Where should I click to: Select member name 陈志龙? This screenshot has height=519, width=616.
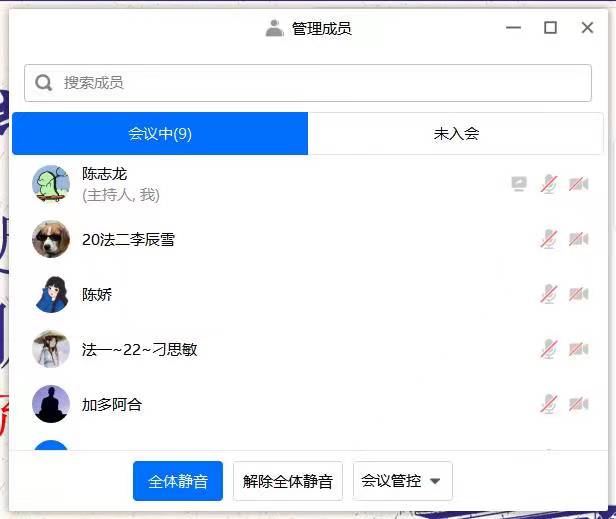pyautogui.click(x=104, y=174)
